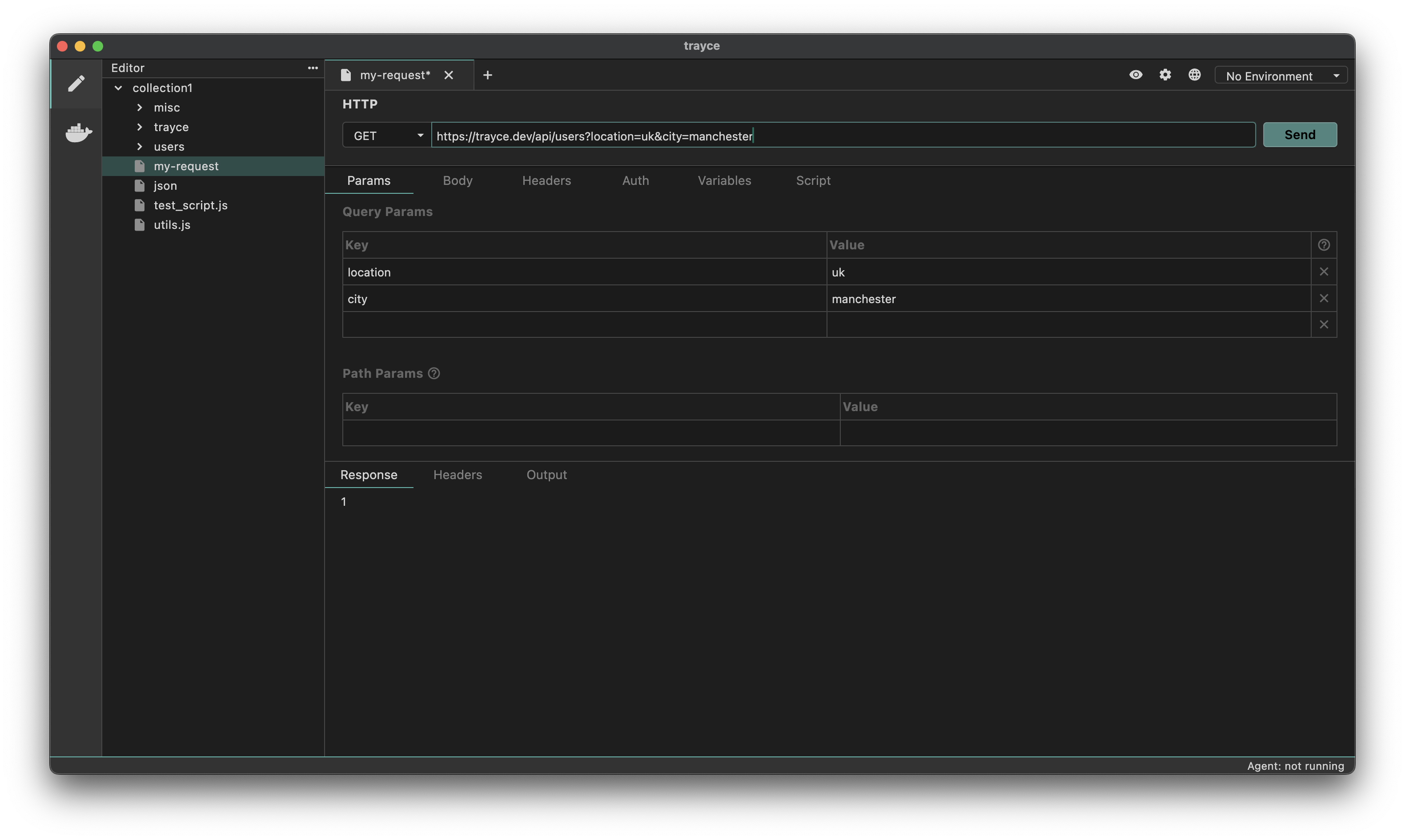Screen dimensions: 1405x840
Task: Switch to the Params tab
Action: 369,180
